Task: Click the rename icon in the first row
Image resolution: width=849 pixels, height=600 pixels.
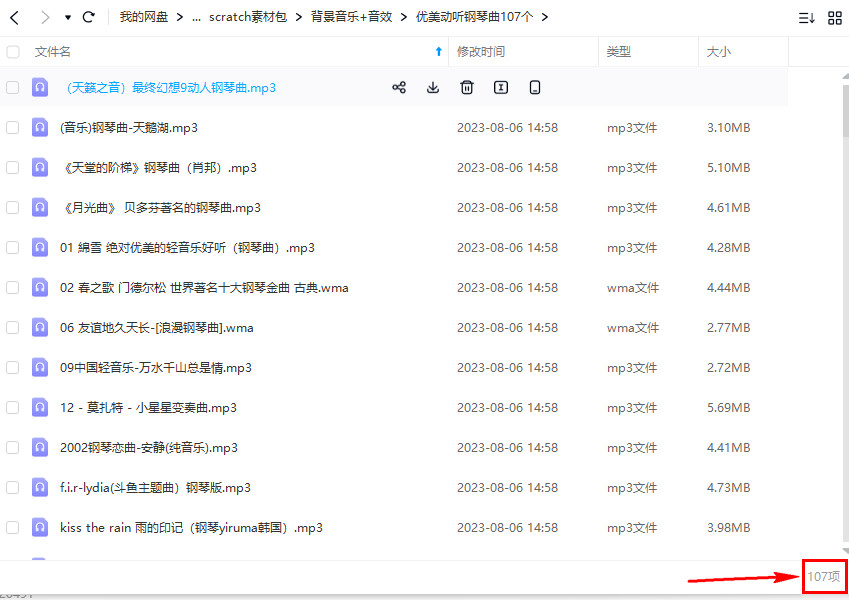Action: pyautogui.click(x=501, y=88)
